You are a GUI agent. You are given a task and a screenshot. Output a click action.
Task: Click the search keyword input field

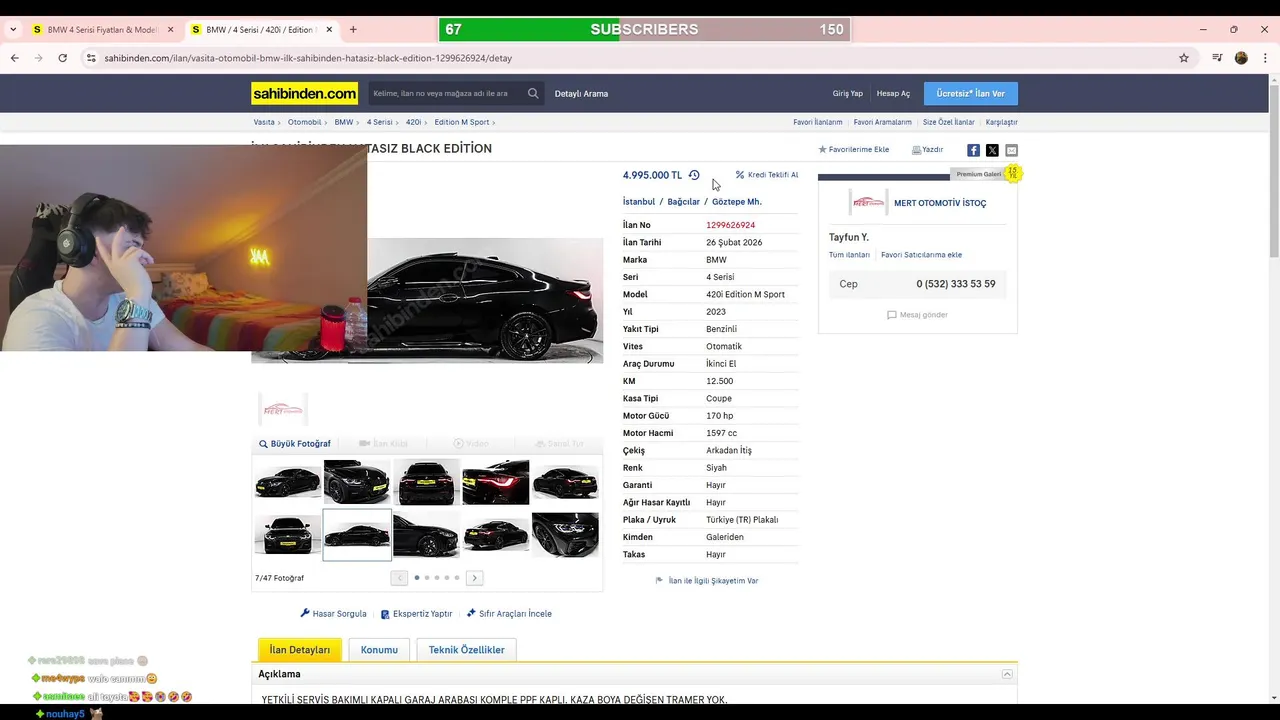[448, 93]
